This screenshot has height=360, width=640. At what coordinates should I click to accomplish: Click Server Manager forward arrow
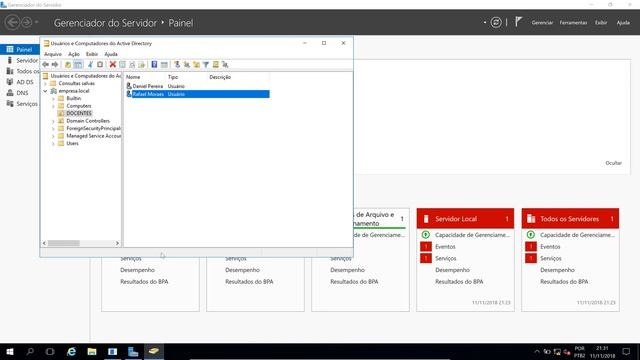tap(26, 22)
